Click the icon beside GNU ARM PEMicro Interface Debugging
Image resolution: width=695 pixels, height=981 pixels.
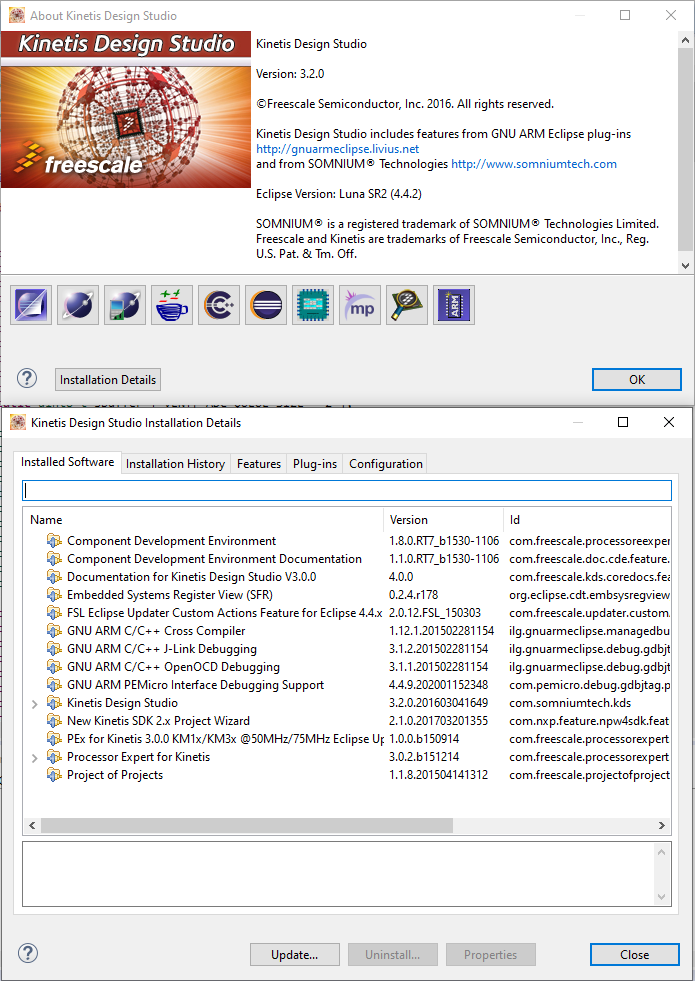pos(54,684)
